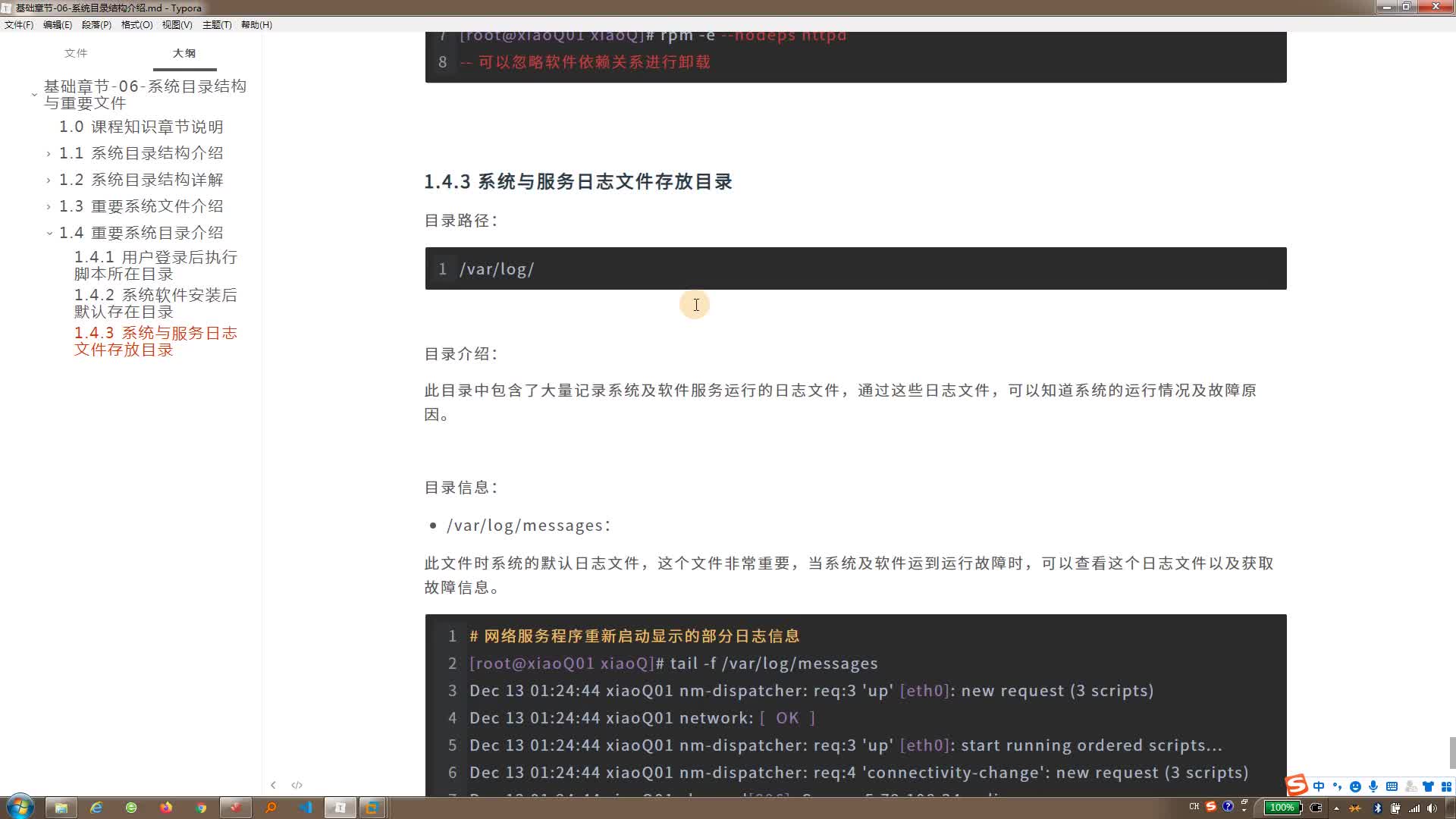1456x819 pixels.
Task: Switch to the 文件 sidebar tab
Action: click(76, 53)
